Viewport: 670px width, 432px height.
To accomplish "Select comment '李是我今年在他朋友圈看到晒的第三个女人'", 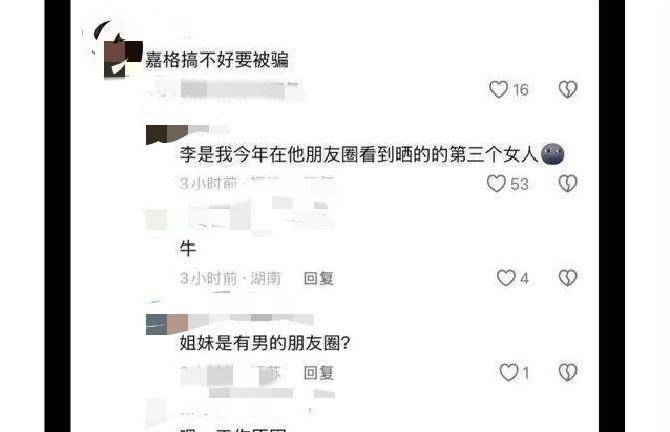I will [x=359, y=154].
